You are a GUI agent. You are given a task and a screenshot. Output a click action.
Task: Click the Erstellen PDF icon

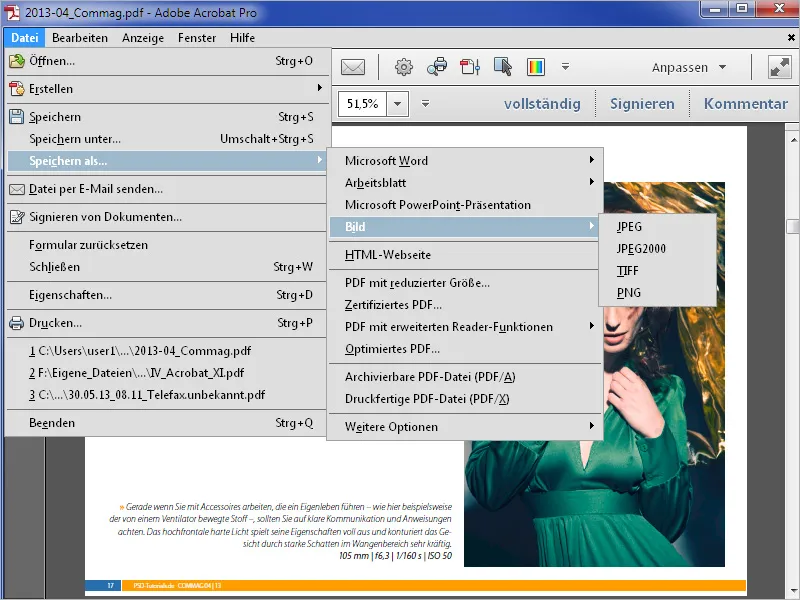17,89
